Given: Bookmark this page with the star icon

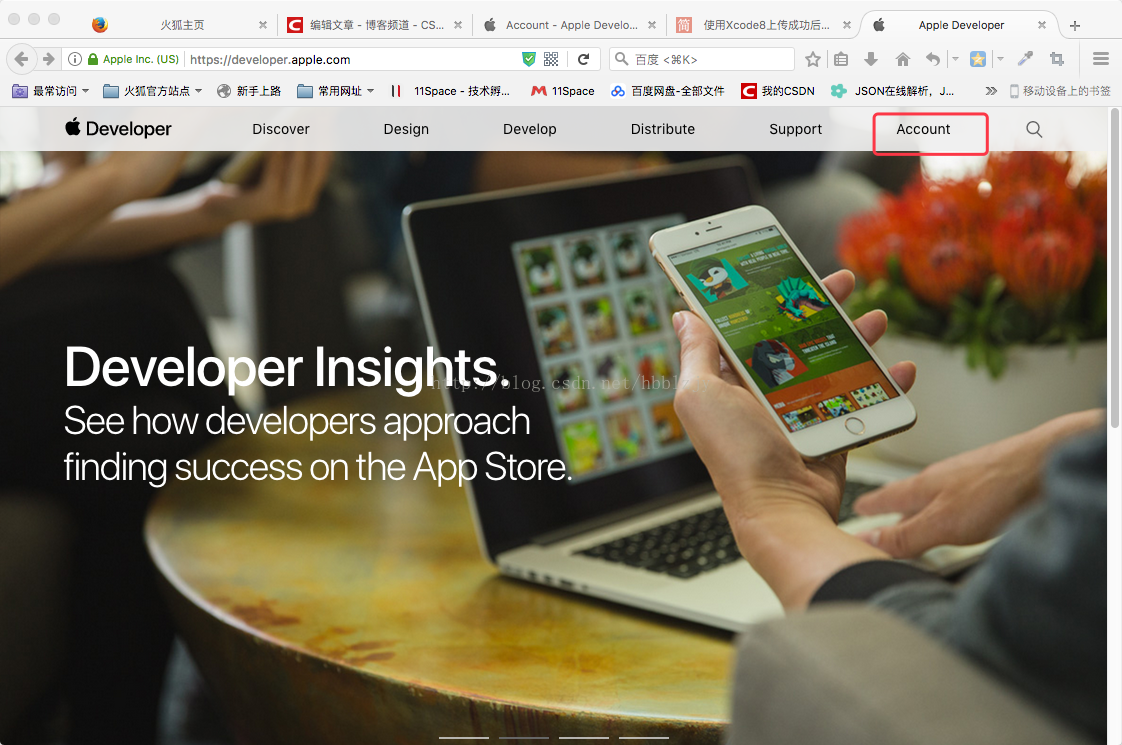Looking at the screenshot, I should click(x=812, y=59).
